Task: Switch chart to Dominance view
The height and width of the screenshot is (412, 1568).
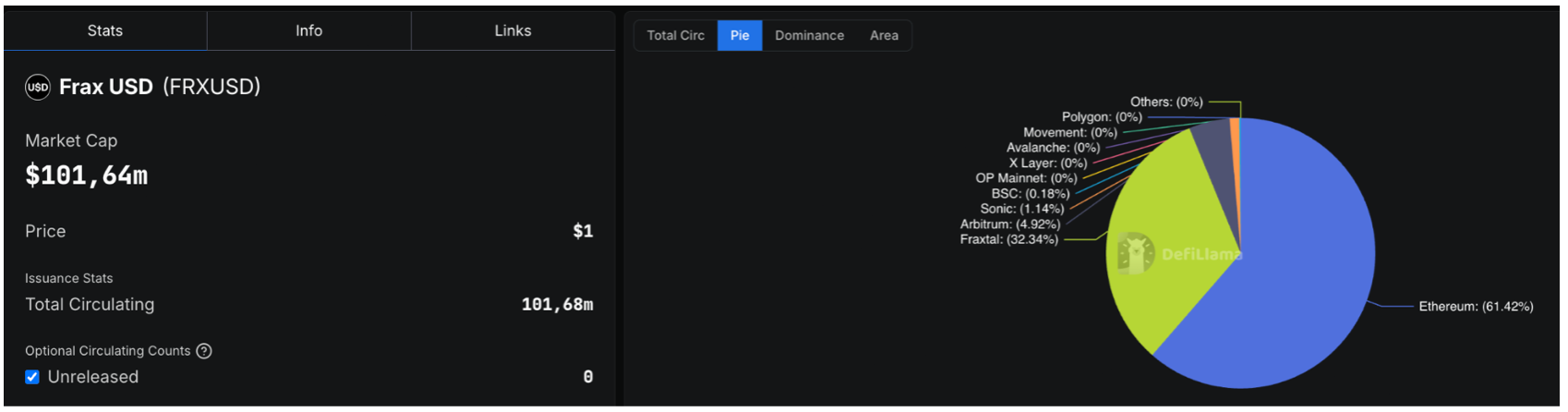Action: coord(809,35)
